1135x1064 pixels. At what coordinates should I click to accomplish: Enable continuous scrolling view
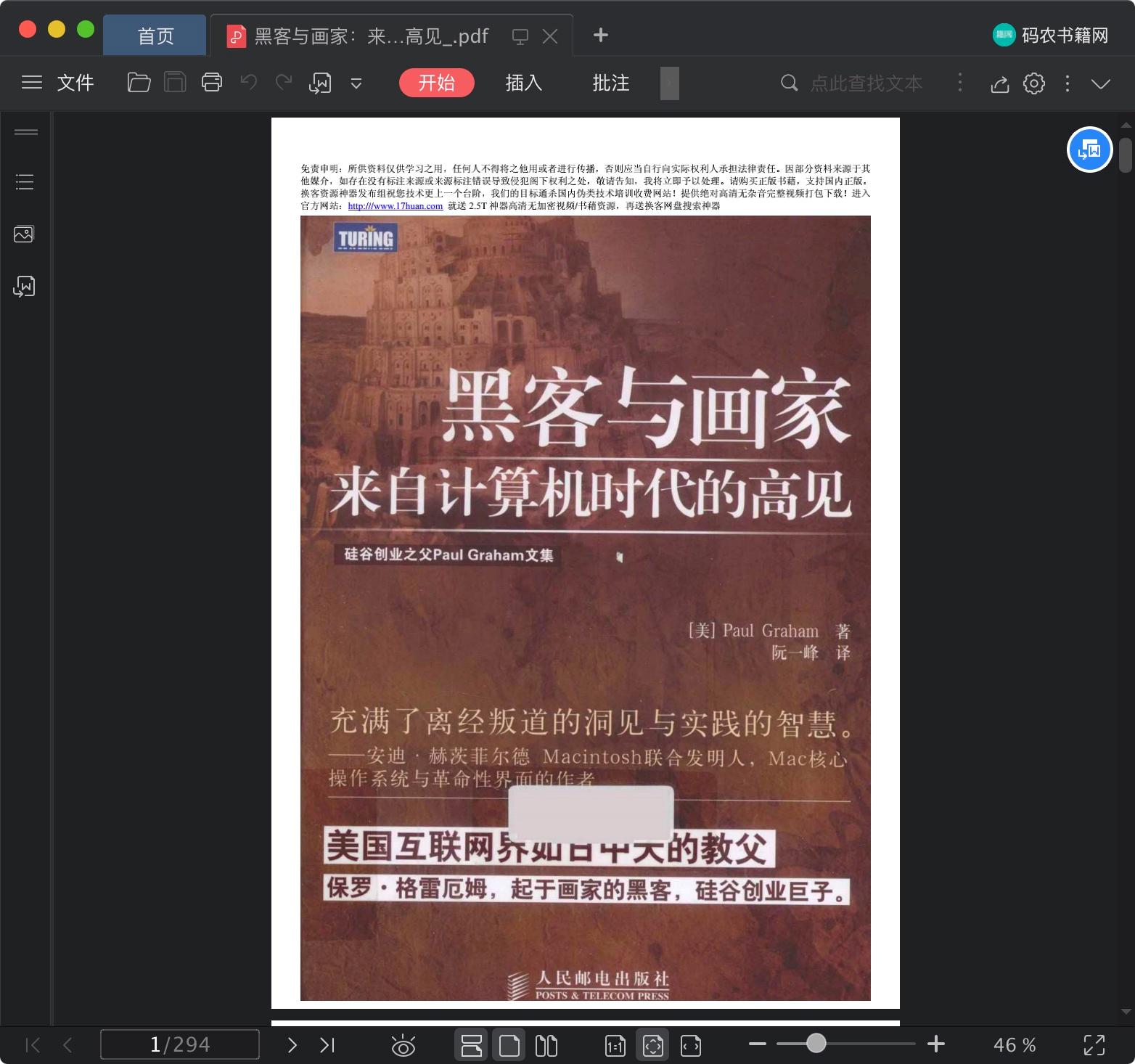(472, 1045)
